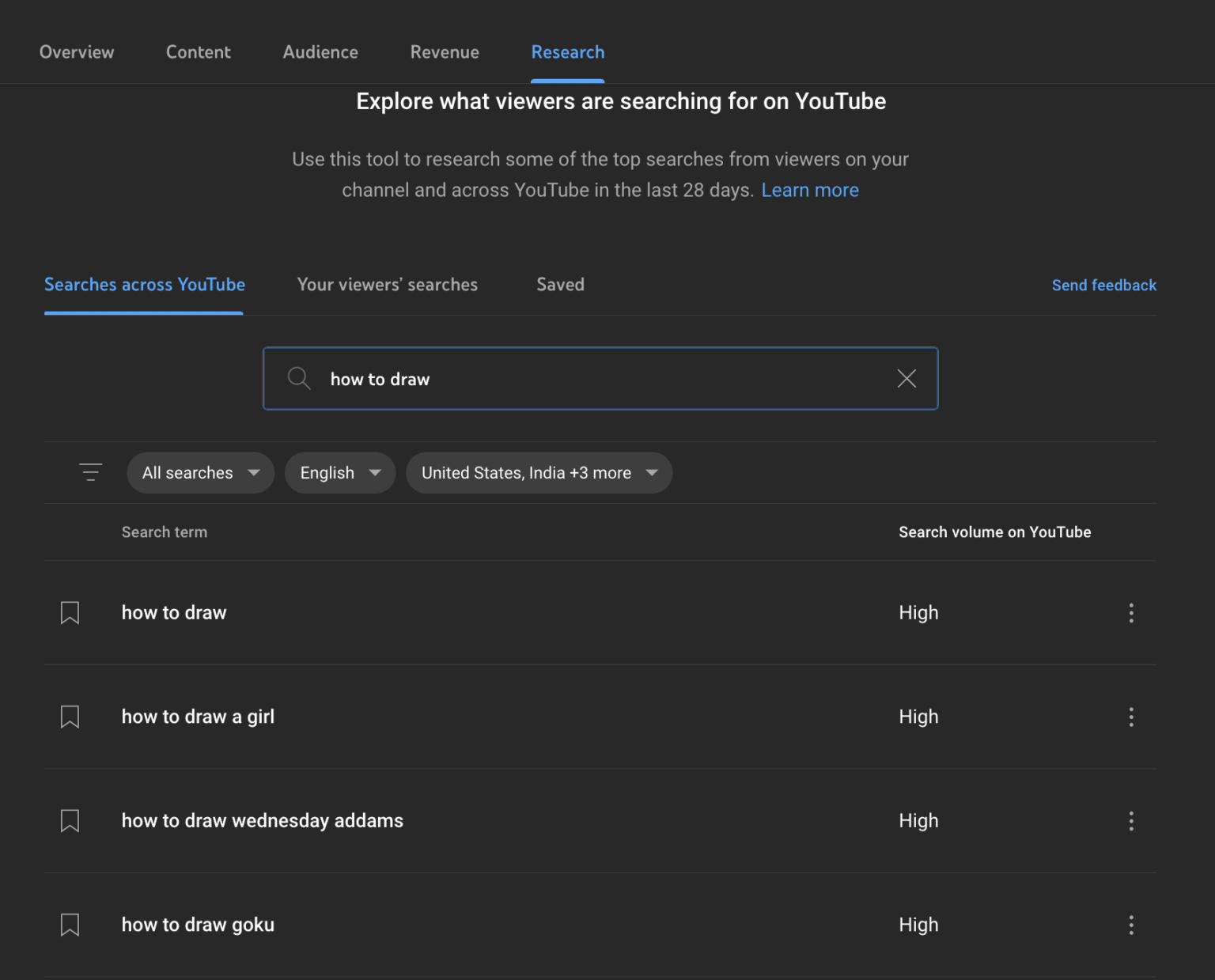1215x980 pixels.
Task: Click the magnifying glass search icon
Action: click(x=299, y=378)
